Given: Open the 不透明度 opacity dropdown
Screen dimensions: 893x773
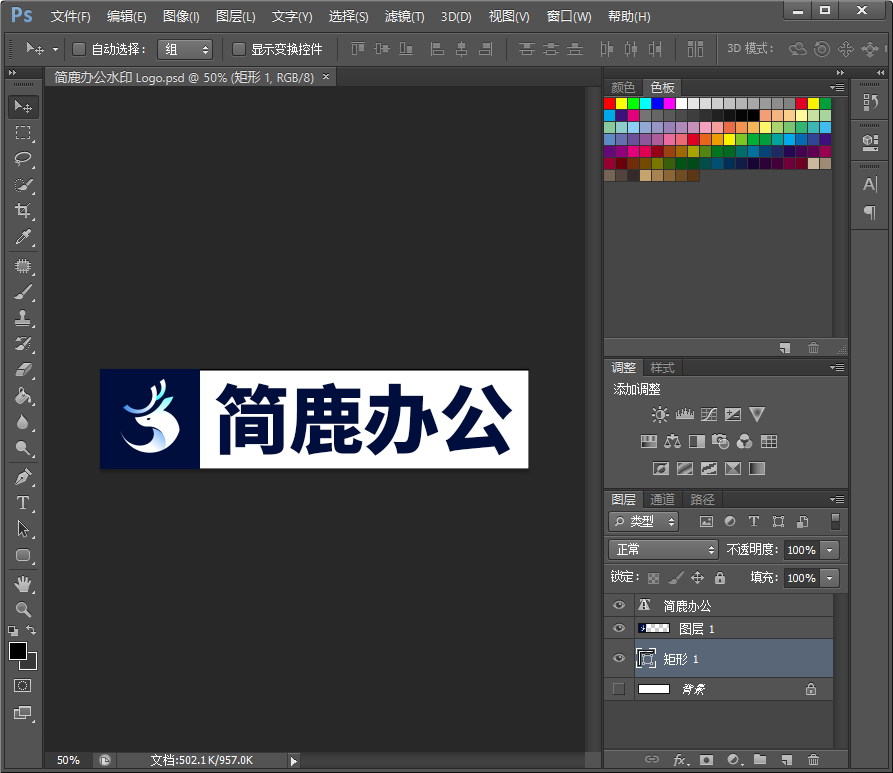Looking at the screenshot, I should (830, 549).
